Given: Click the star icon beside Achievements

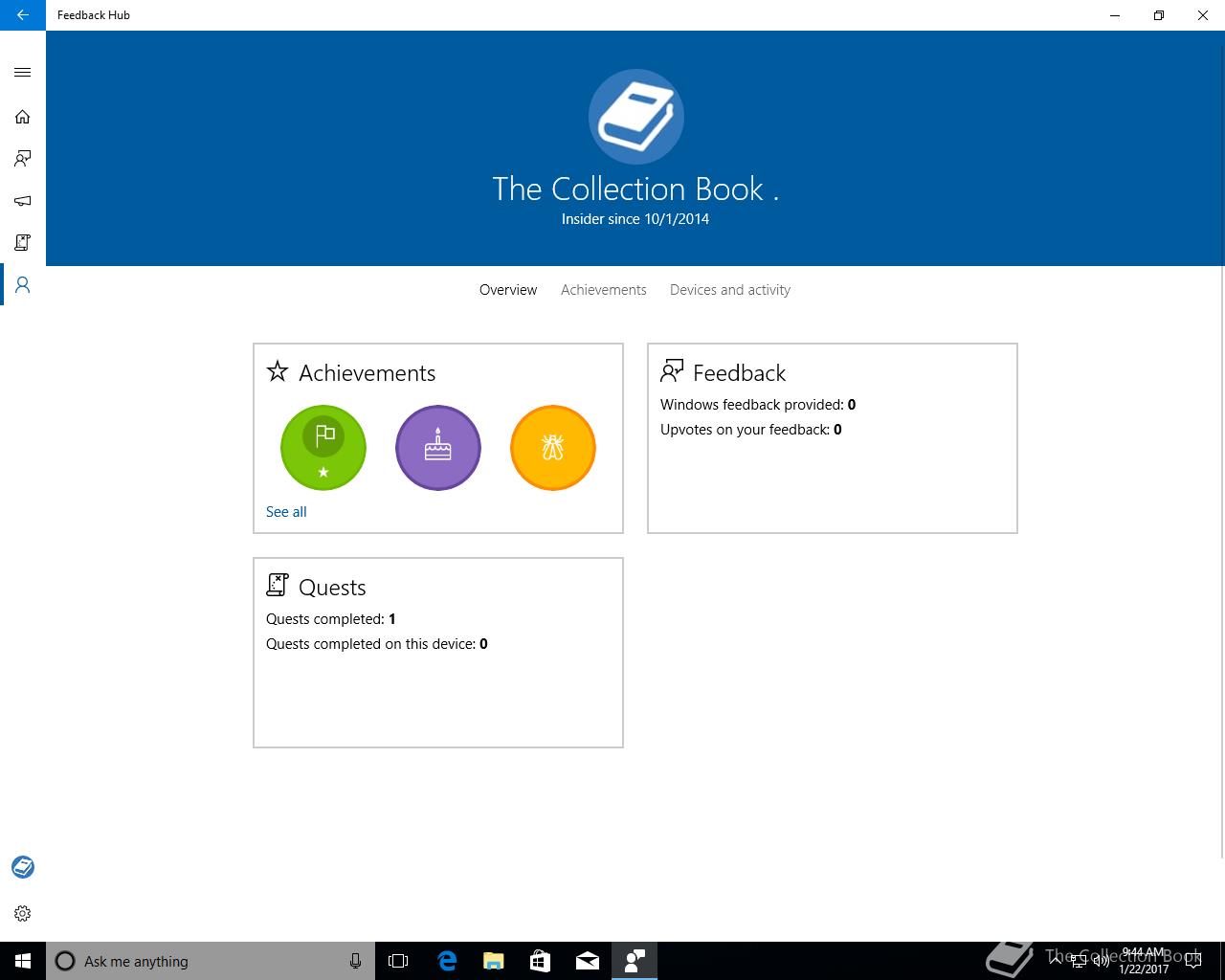Looking at the screenshot, I should tap(278, 371).
